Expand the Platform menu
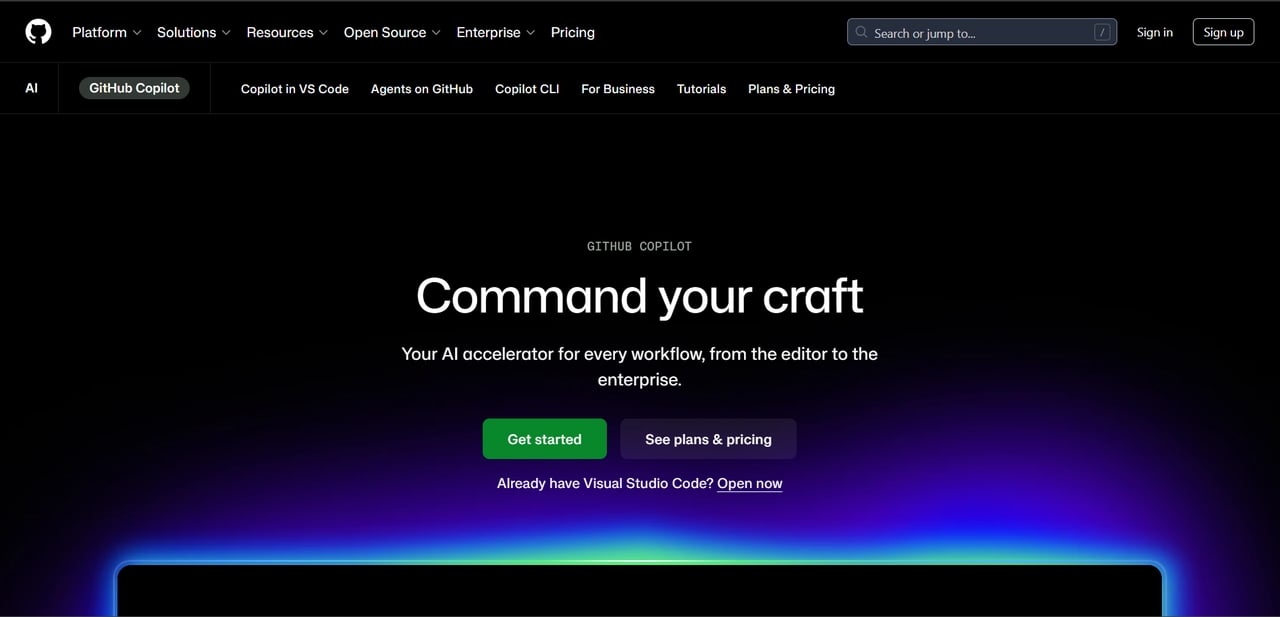Image resolution: width=1280 pixels, height=617 pixels. (106, 32)
